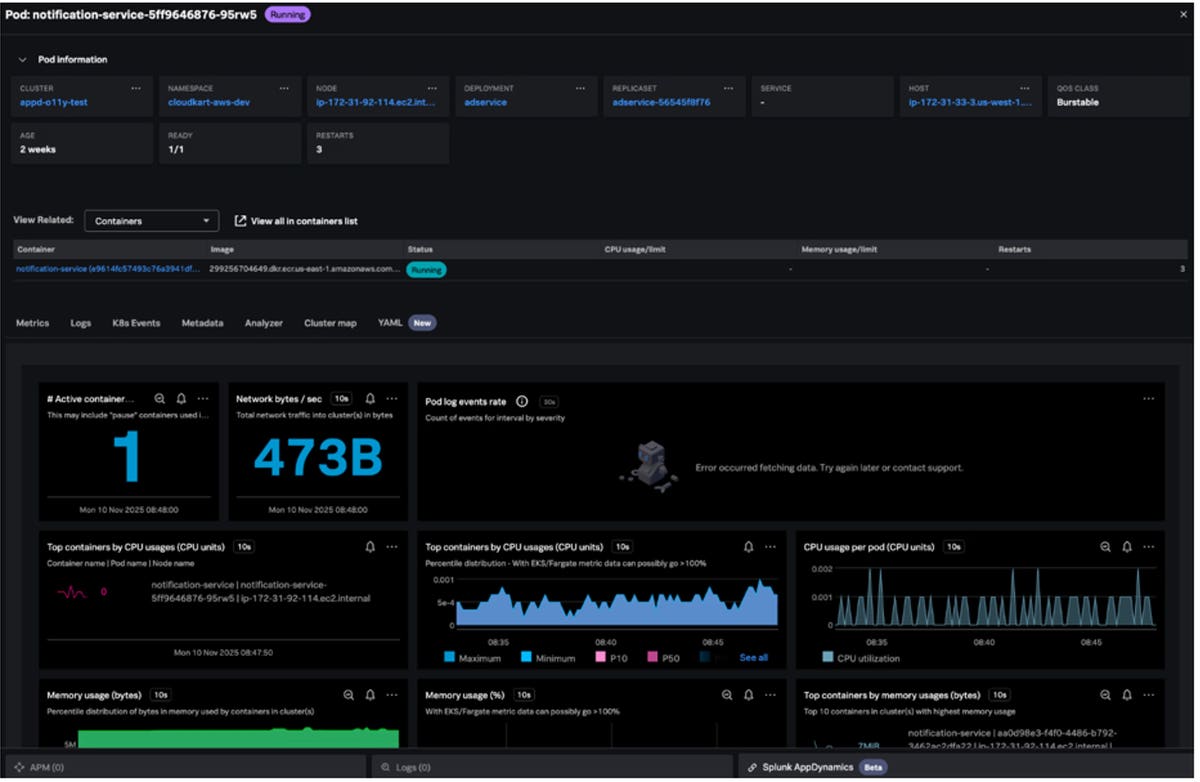This screenshot has width=1200, height=782.
Task: Click the bell icon on Top containers by memory usages
Action: 1127,694
